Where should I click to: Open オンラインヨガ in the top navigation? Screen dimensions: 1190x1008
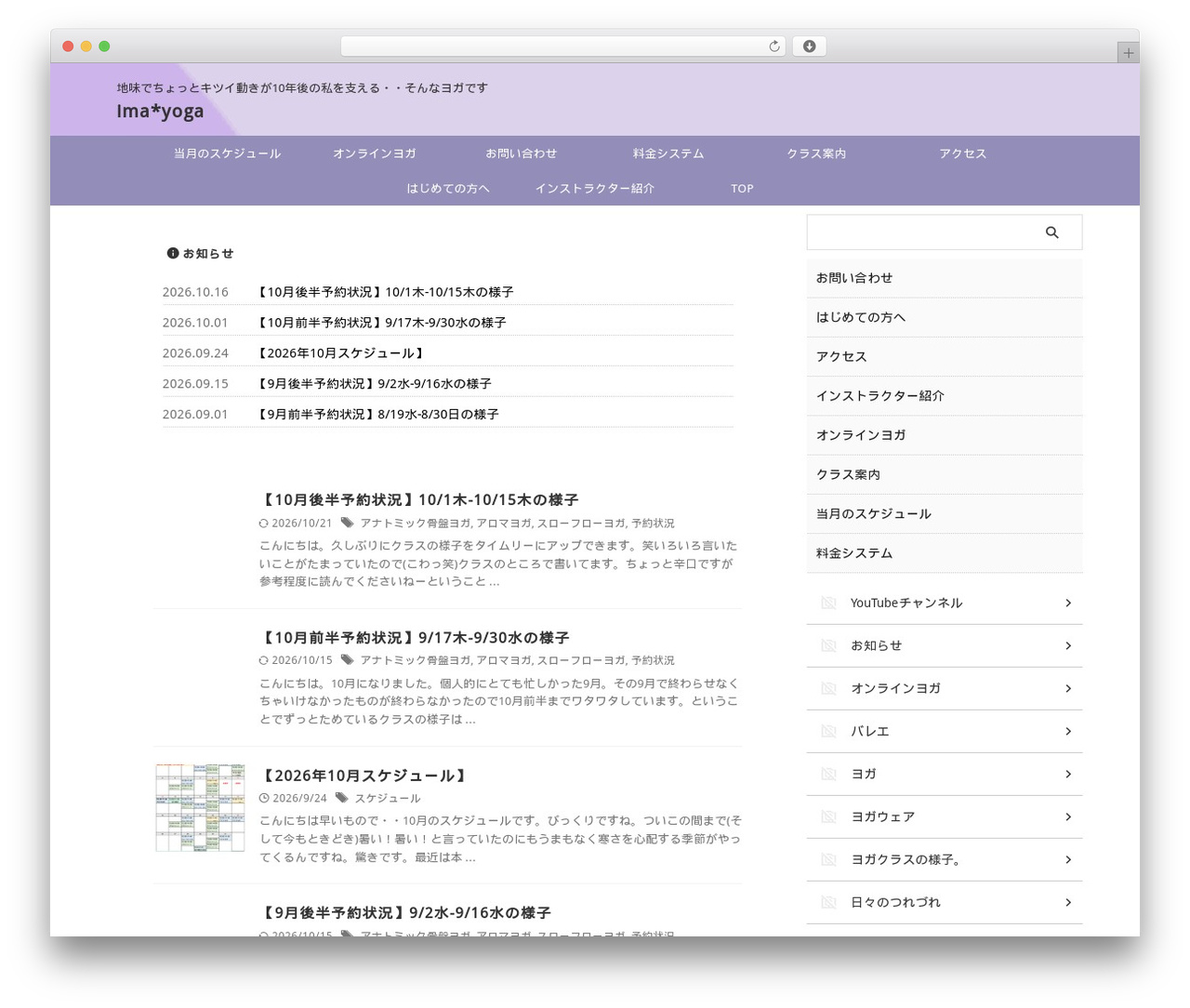(374, 153)
